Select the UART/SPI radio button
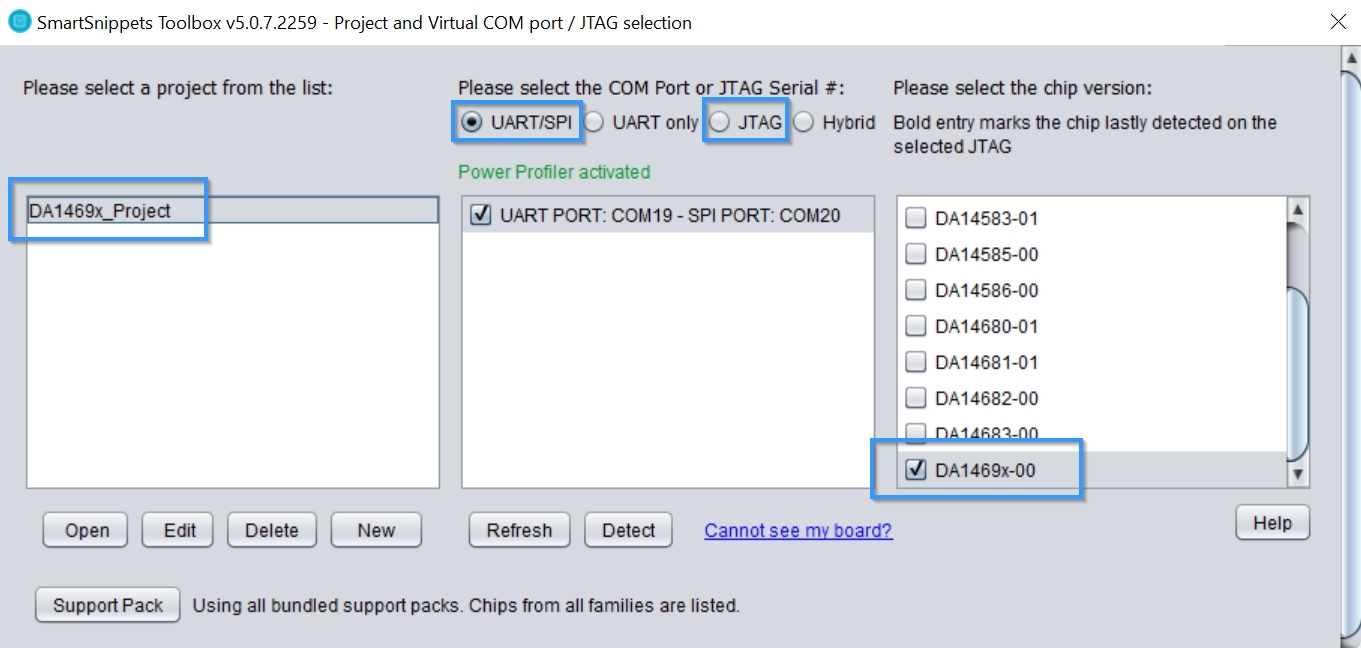Viewport: 1361px width, 648px height. (x=470, y=122)
